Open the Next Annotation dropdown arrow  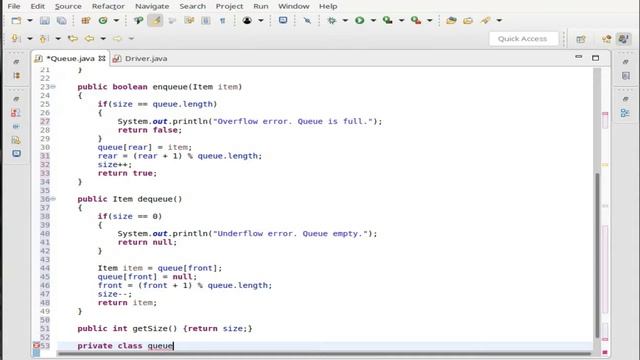[x=29, y=38]
